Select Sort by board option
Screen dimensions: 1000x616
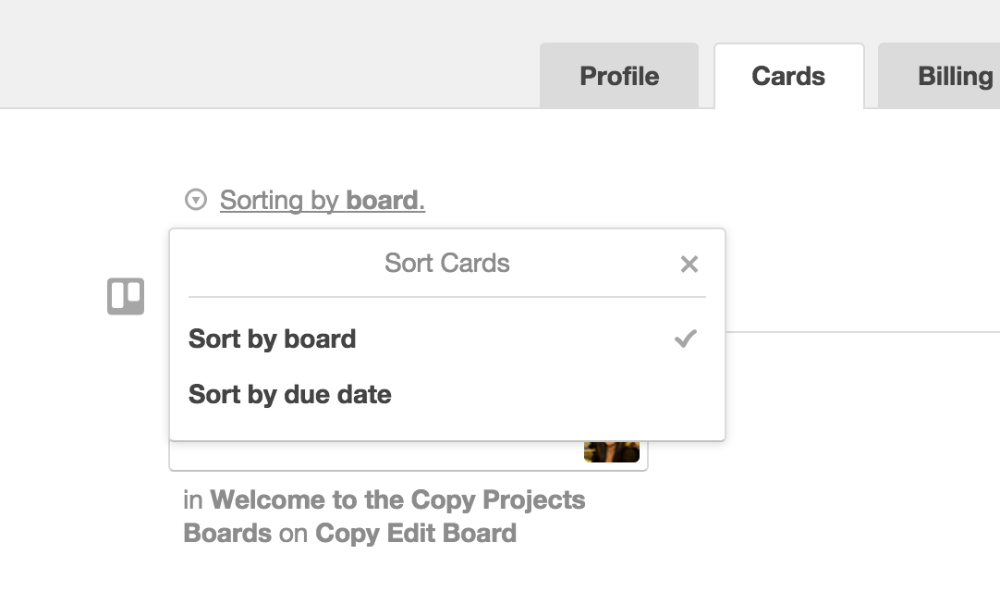pos(272,339)
